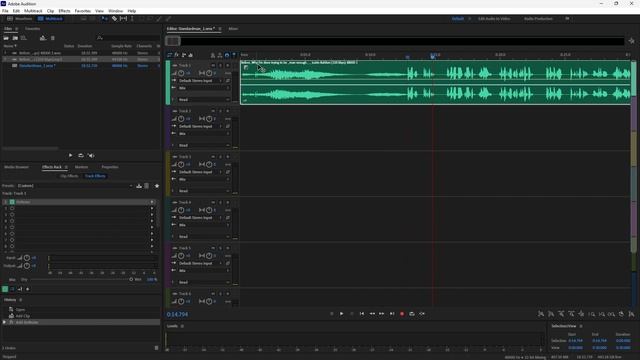Open Track 3 automation Read dropdown
The width and height of the screenshot is (640, 360).
pos(204,191)
